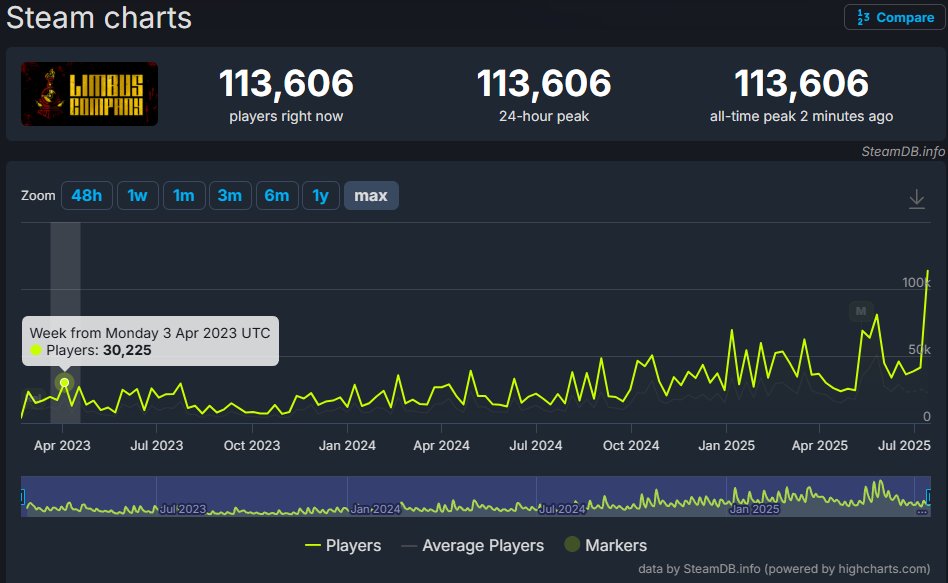This screenshot has width=948, height=583.
Task: Set zoom range to 1w
Action: (138, 195)
